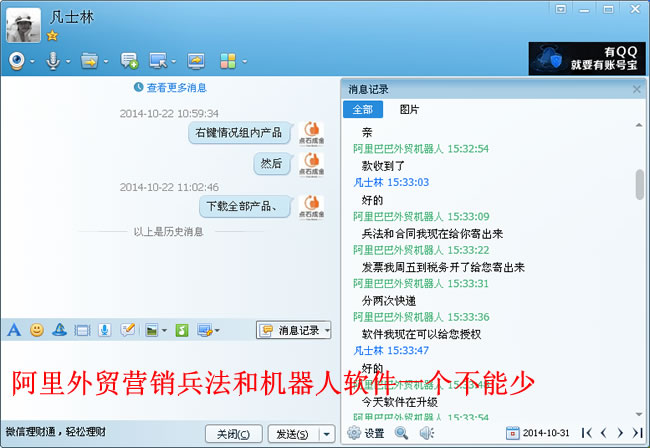Click the magic emoticon wizard hat icon

coord(60,330)
